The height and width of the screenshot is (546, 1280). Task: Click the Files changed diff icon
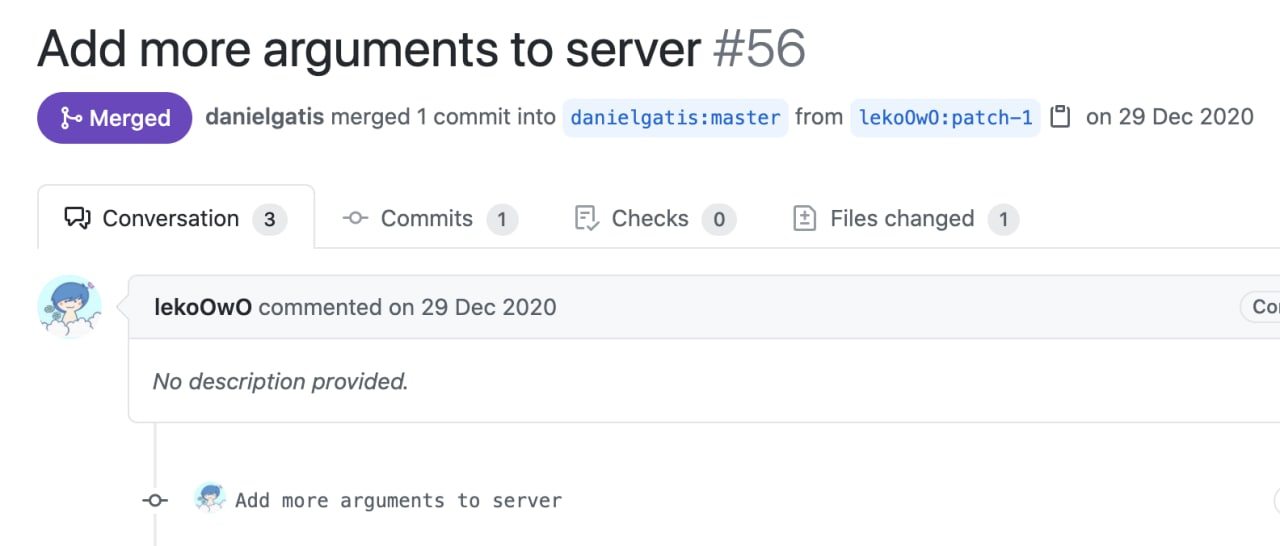(x=805, y=218)
